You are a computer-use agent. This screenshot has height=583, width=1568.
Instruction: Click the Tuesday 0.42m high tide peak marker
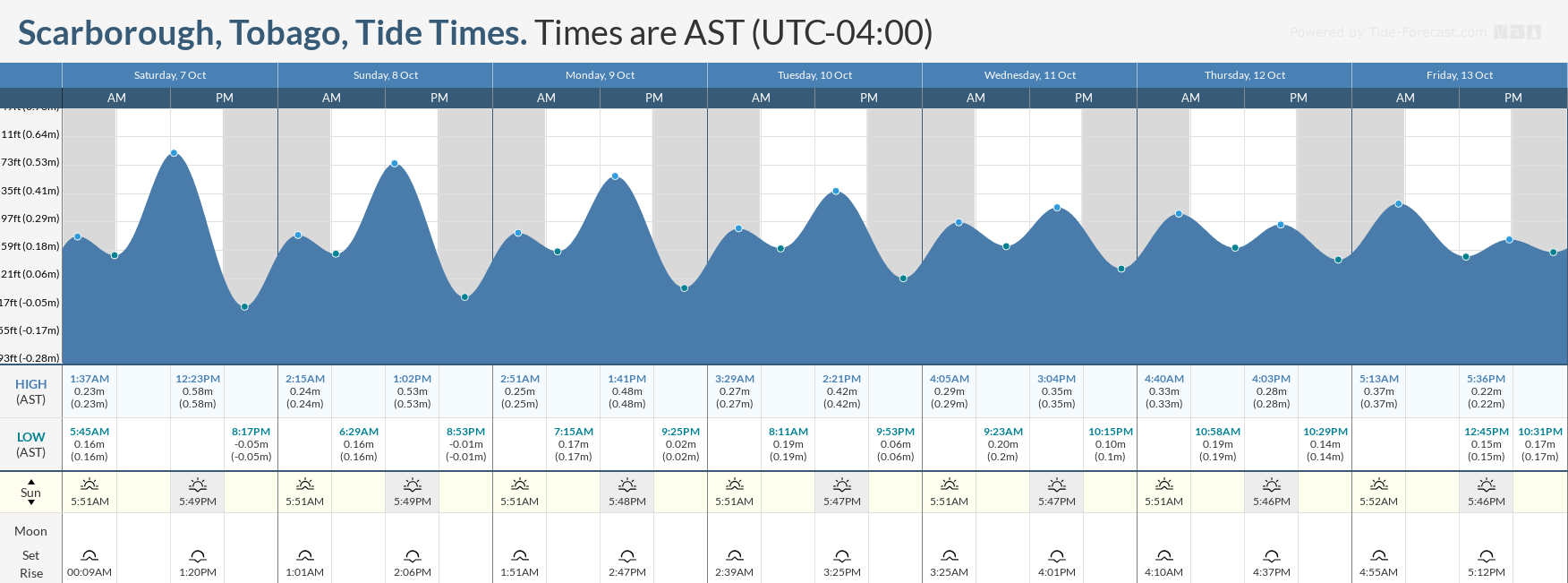836,192
